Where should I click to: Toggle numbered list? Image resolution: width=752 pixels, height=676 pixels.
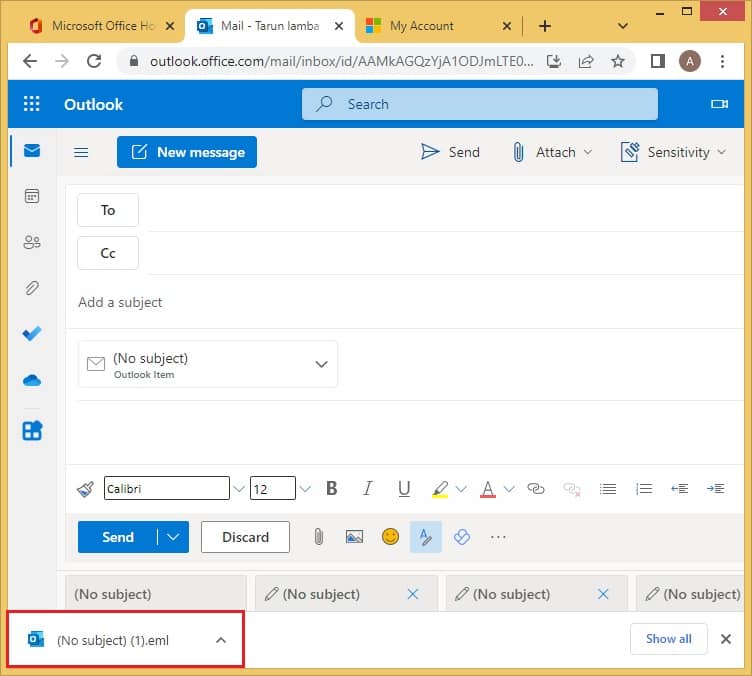(x=644, y=489)
